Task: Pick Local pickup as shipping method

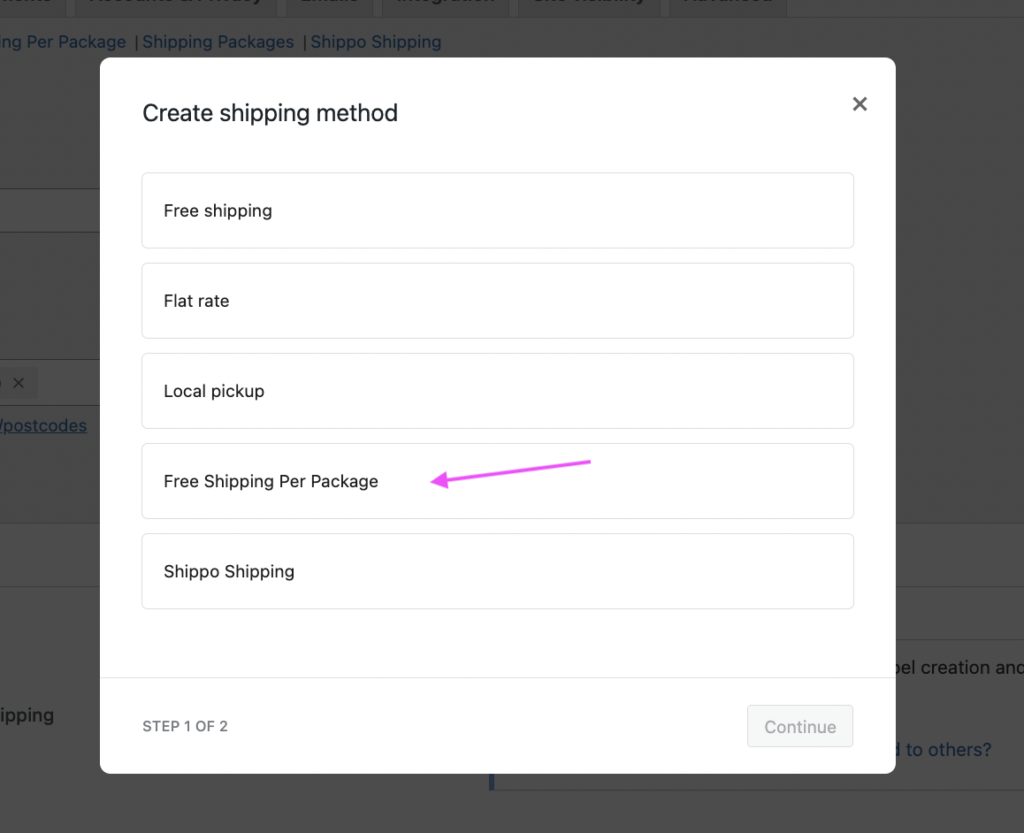Action: coord(497,391)
